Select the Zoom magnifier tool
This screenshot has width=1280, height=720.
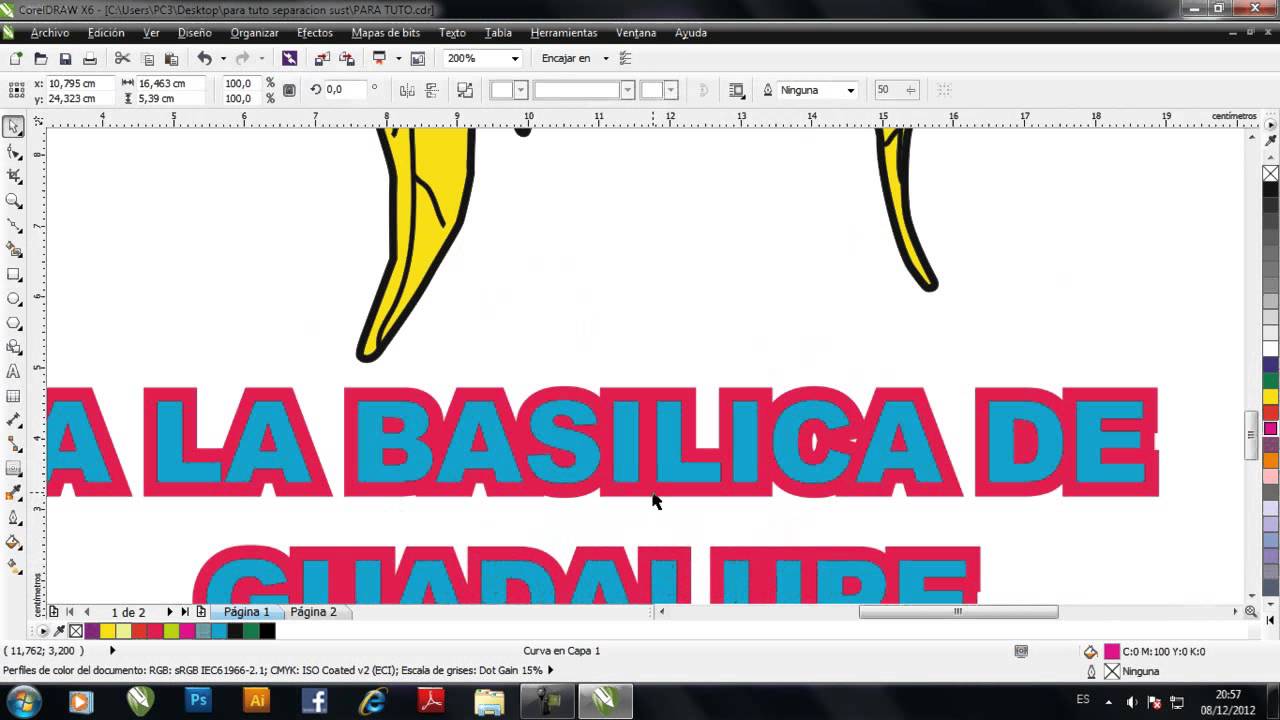14,201
